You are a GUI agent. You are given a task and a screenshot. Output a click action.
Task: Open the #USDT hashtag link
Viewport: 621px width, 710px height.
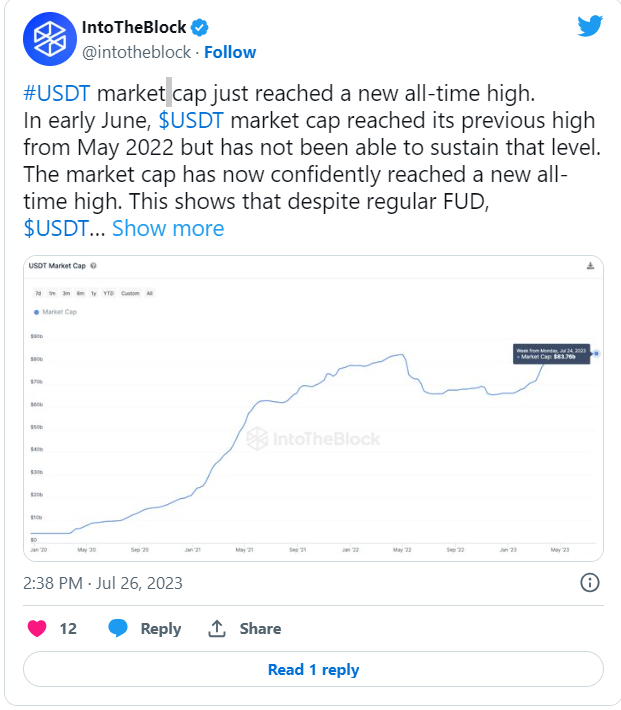[x=57, y=93]
